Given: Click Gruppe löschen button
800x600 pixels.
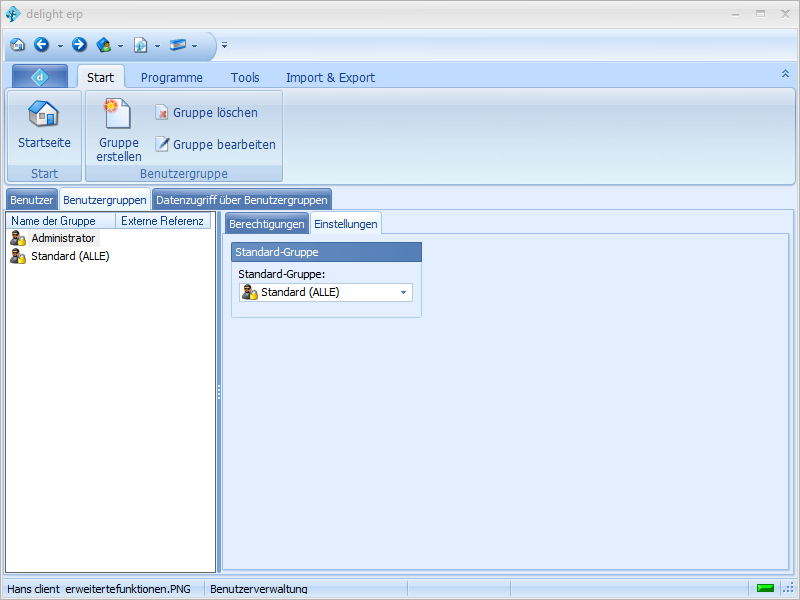Looking at the screenshot, I should click(x=206, y=113).
